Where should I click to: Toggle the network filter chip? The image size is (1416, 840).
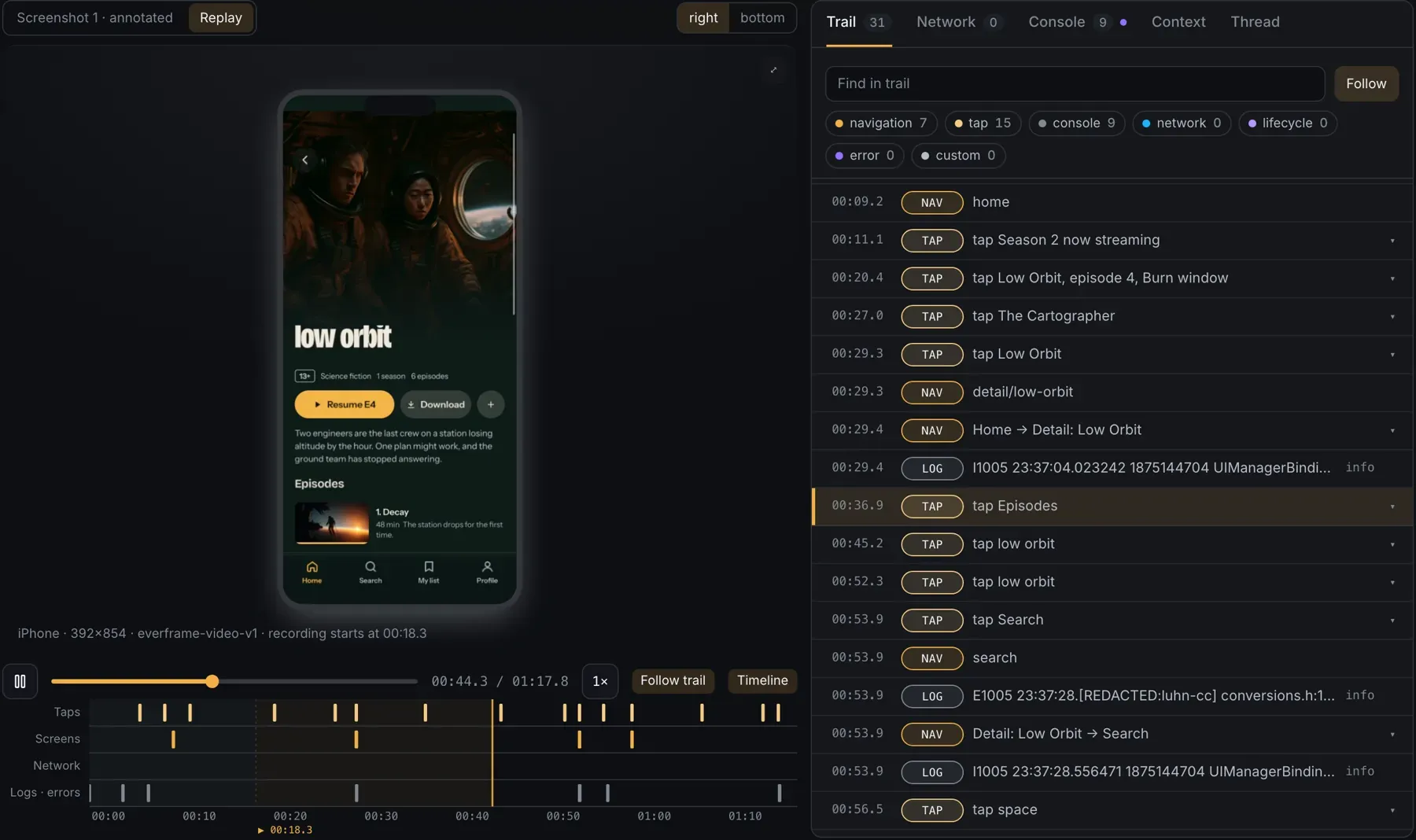pyautogui.click(x=1182, y=123)
